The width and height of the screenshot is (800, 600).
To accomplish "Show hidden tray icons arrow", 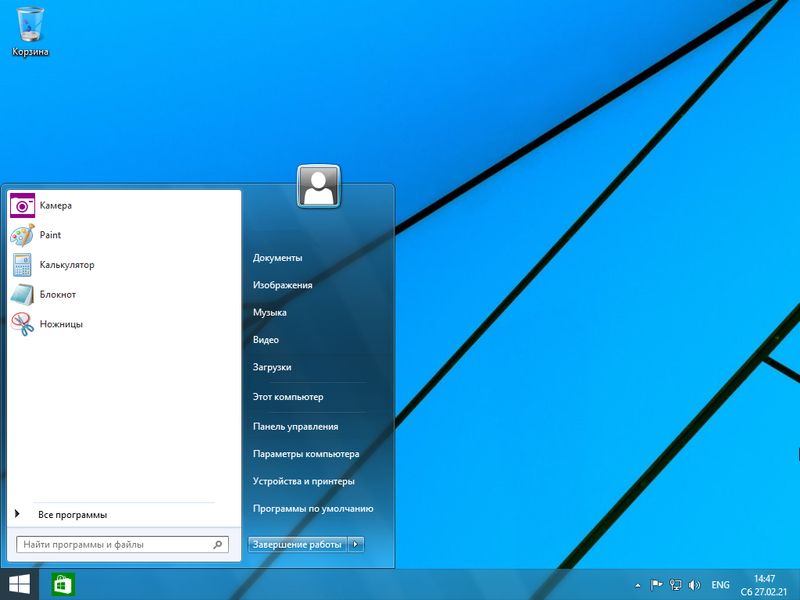I will click(x=638, y=584).
